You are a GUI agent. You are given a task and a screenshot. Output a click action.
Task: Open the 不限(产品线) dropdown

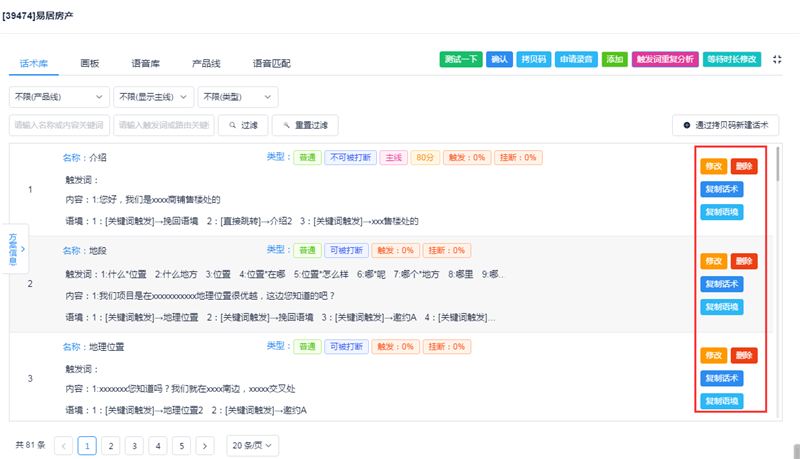[x=59, y=97]
